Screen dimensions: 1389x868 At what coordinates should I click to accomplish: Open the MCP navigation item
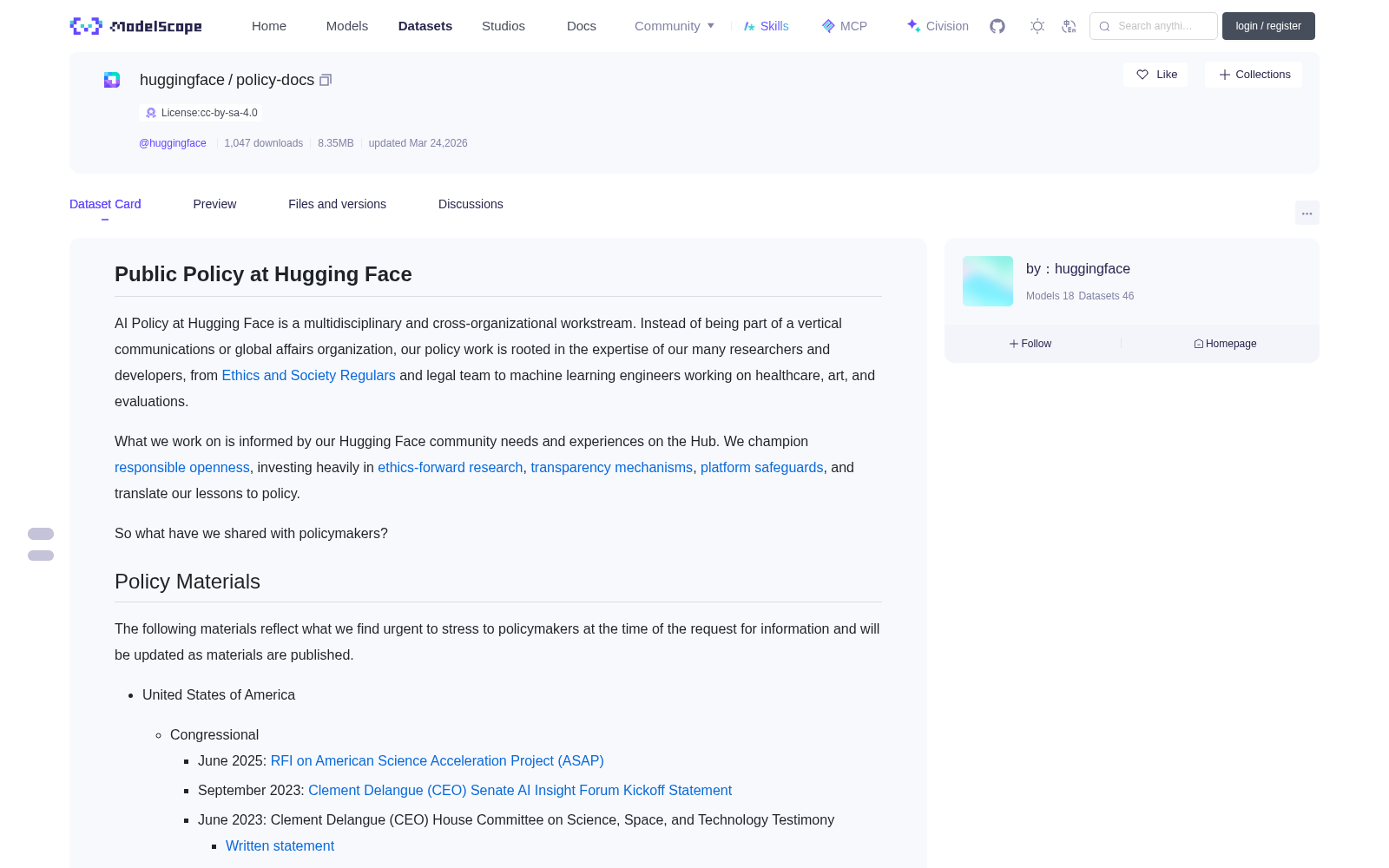[x=845, y=26]
